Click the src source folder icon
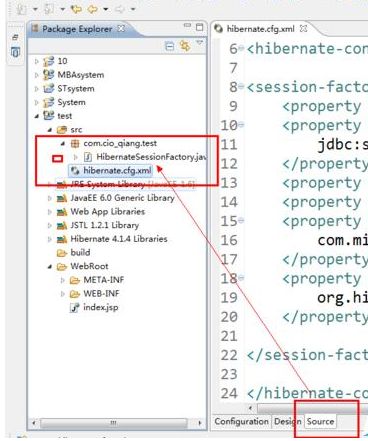Image resolution: width=368 pixels, height=441 pixels. (x=62, y=130)
